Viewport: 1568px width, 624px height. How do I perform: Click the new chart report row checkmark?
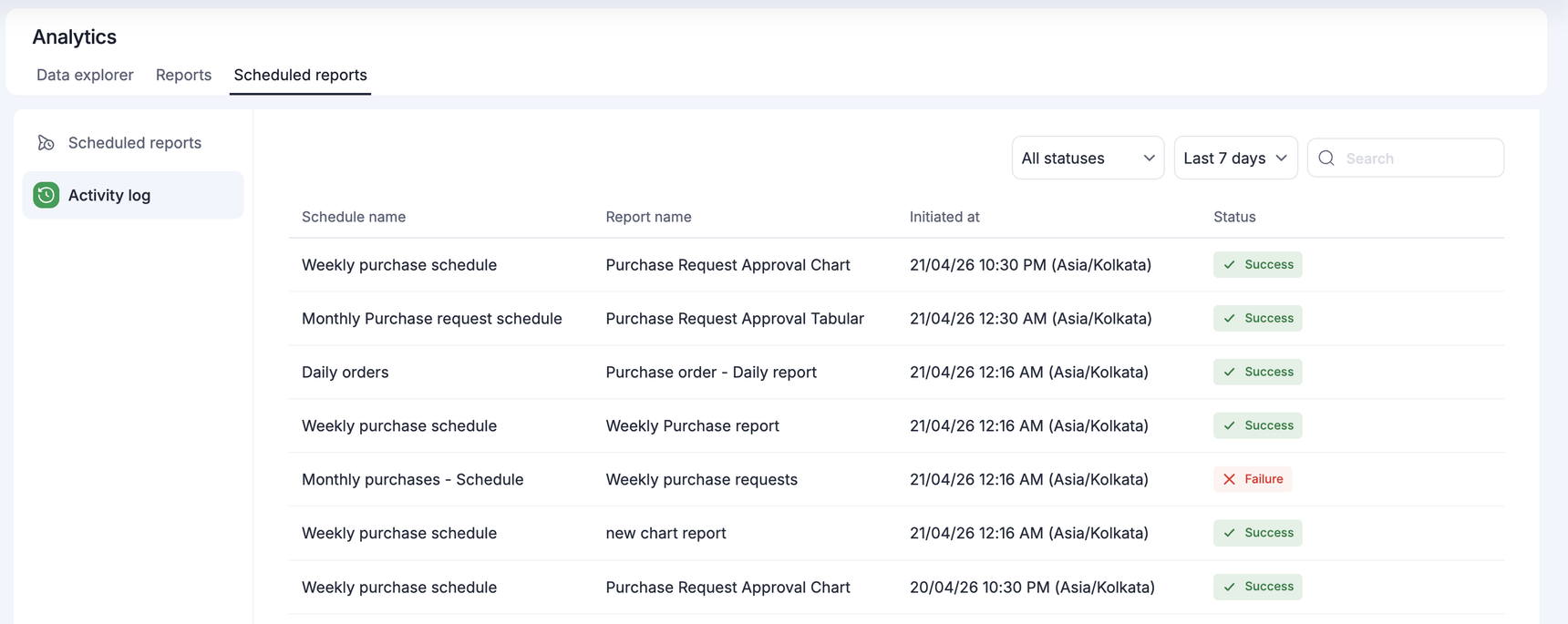click(1229, 533)
